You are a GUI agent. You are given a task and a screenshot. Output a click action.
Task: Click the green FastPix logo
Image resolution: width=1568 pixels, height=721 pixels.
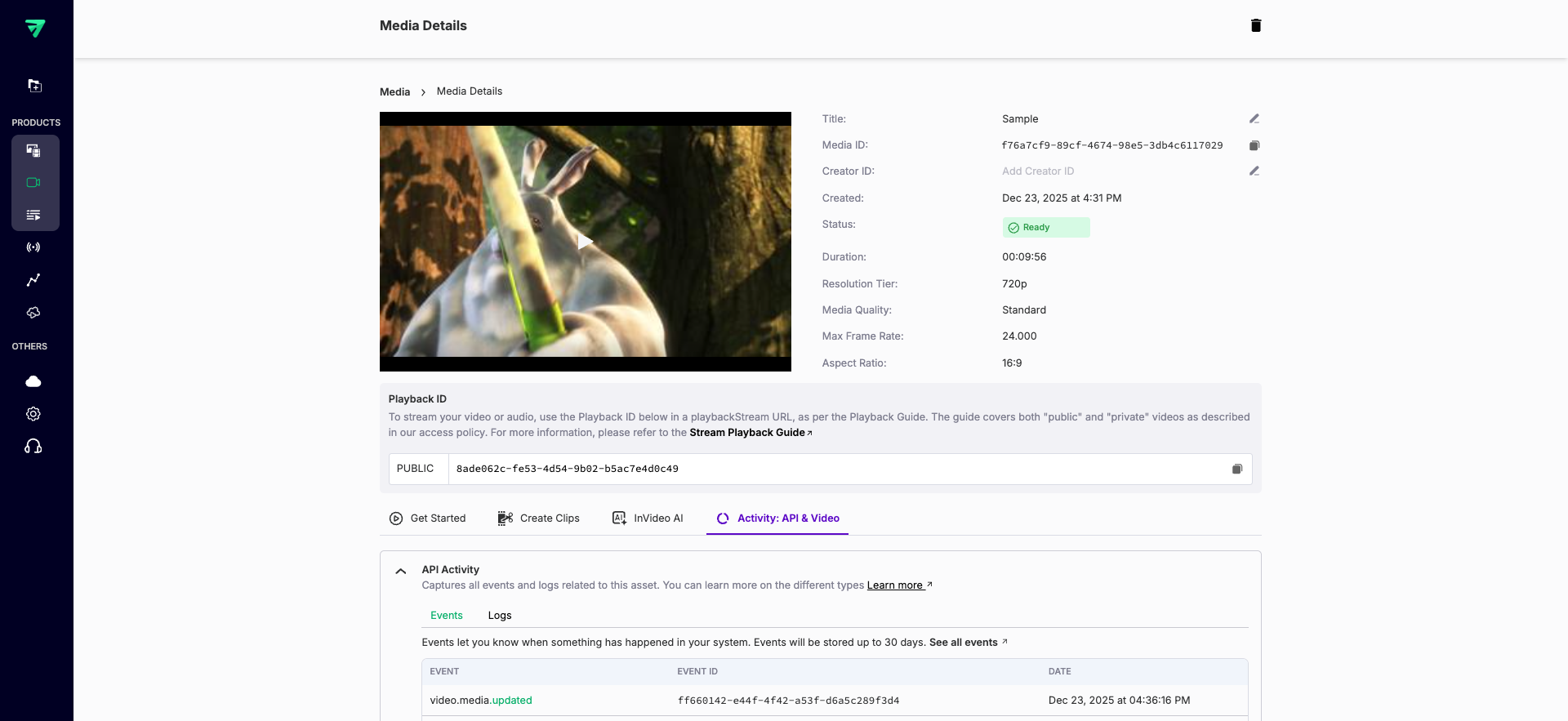click(35, 29)
